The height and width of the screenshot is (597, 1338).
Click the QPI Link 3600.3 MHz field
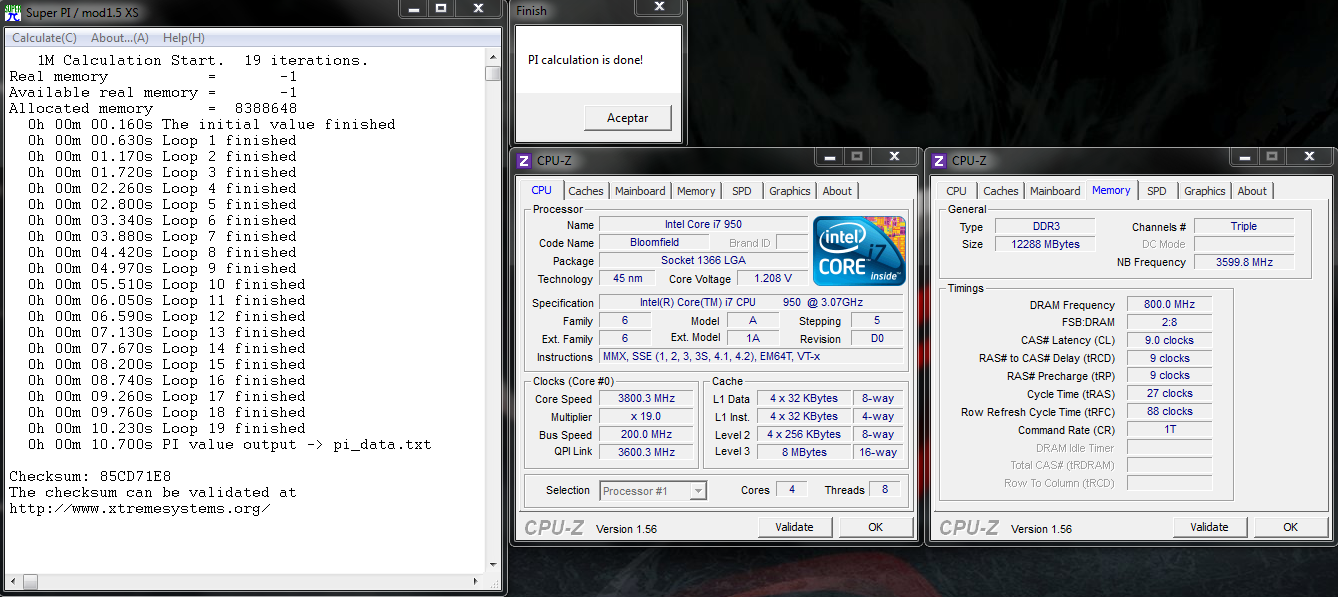(647, 452)
